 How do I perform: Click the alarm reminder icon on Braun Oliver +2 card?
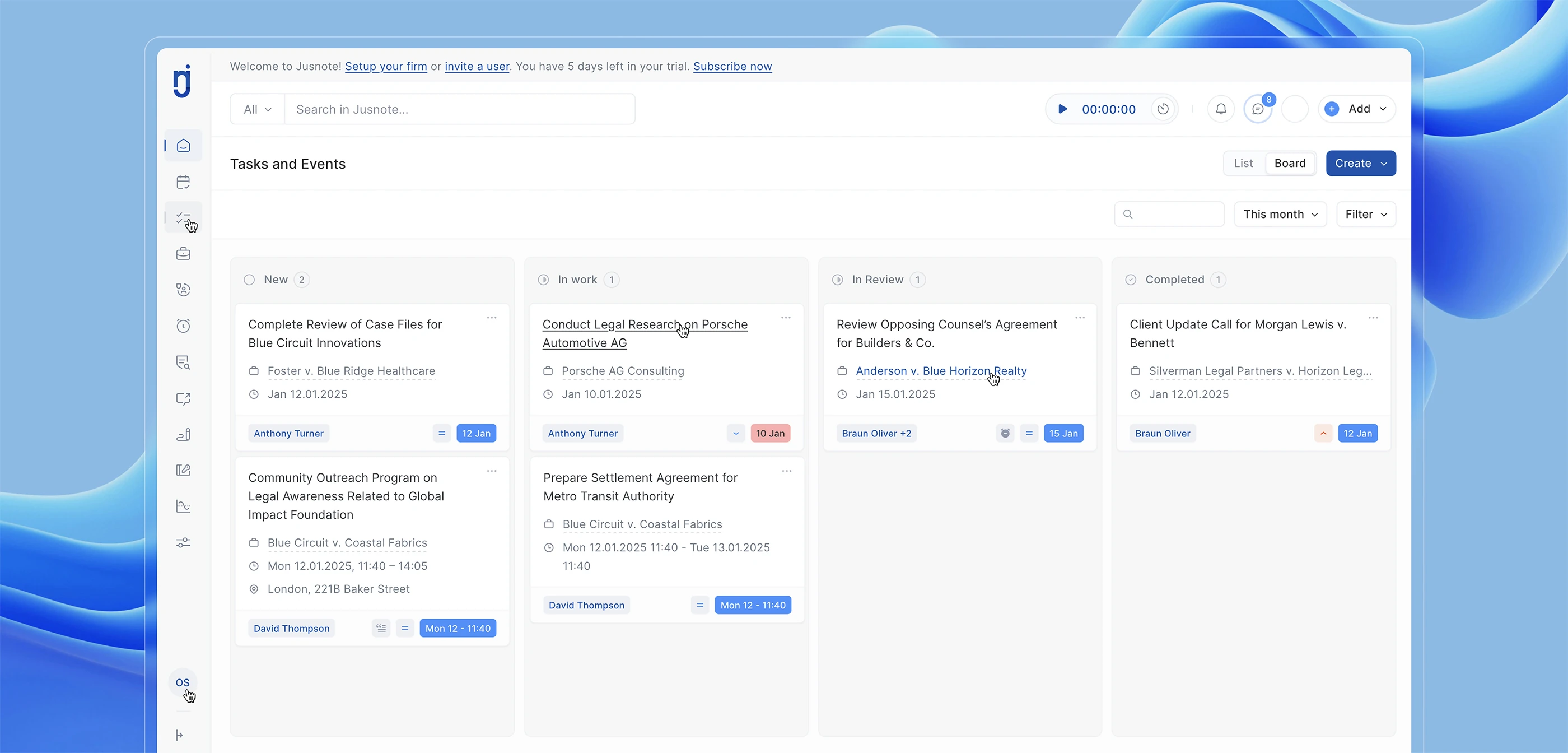[1006, 433]
